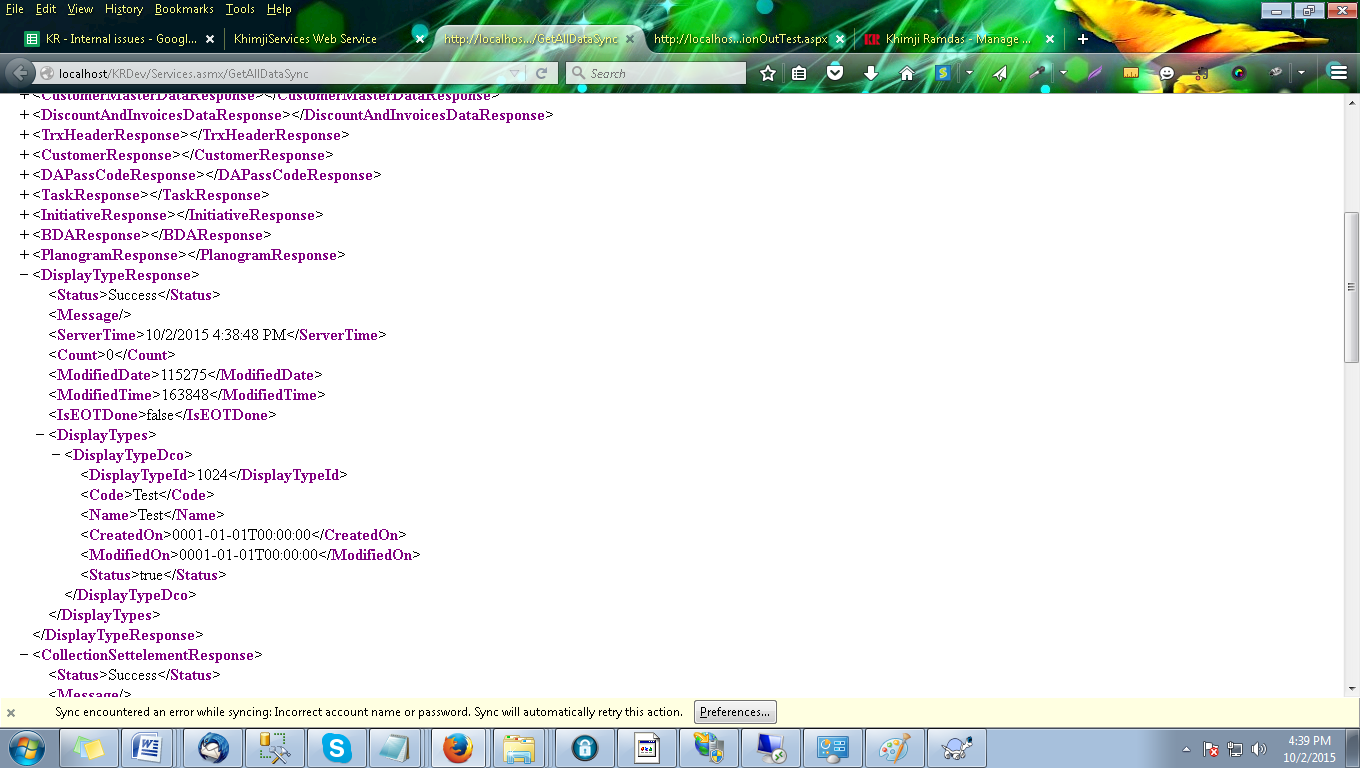Click the Preferences button in sync bar
Image resolution: width=1360 pixels, height=768 pixels.
(x=735, y=712)
